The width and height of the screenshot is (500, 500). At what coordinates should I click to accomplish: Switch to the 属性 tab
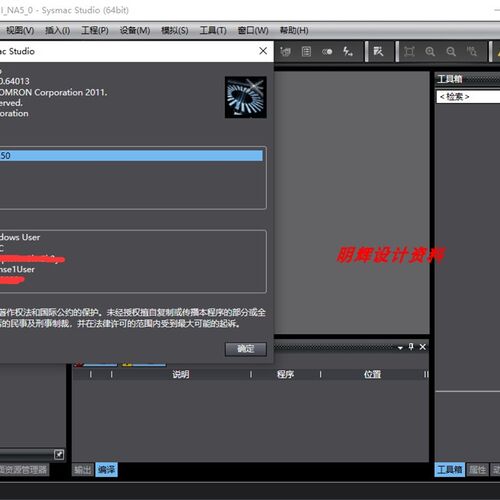click(x=477, y=470)
